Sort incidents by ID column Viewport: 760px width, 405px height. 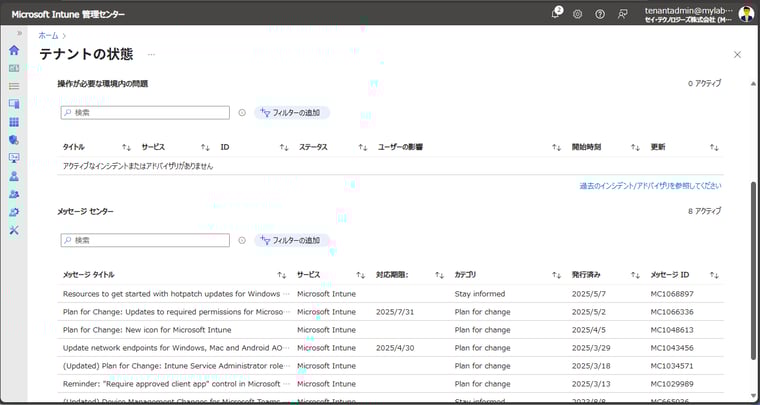[x=284, y=147]
